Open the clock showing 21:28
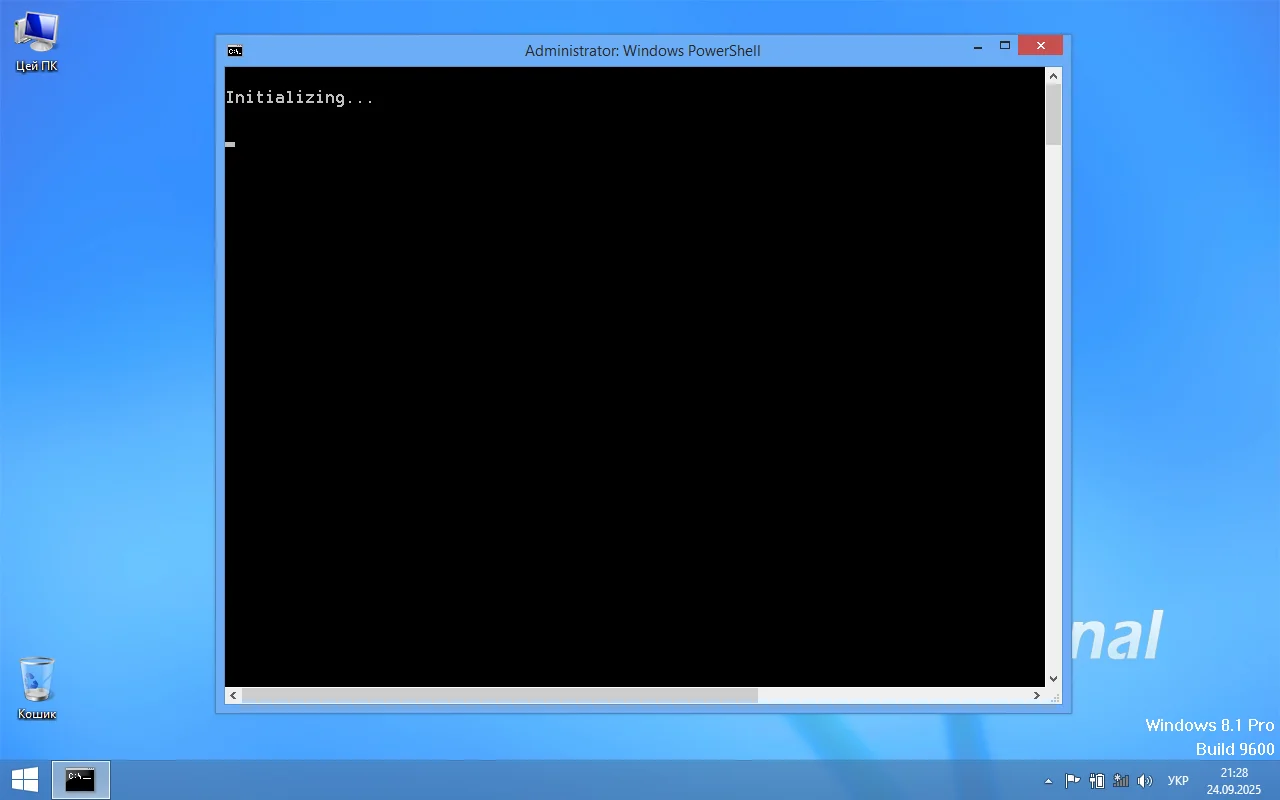Image resolution: width=1280 pixels, height=800 pixels. [x=1233, y=780]
